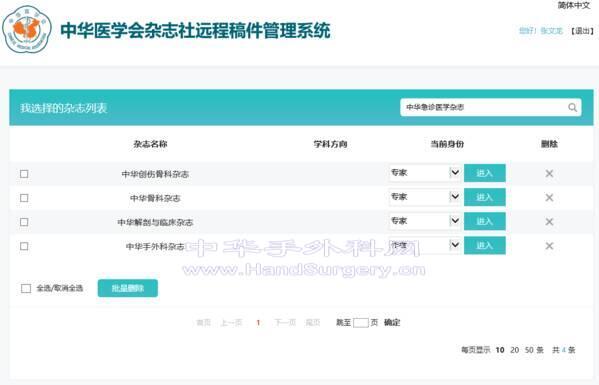Go to 上一页 previous page
The height and width of the screenshot is (385, 599).
pos(231,323)
